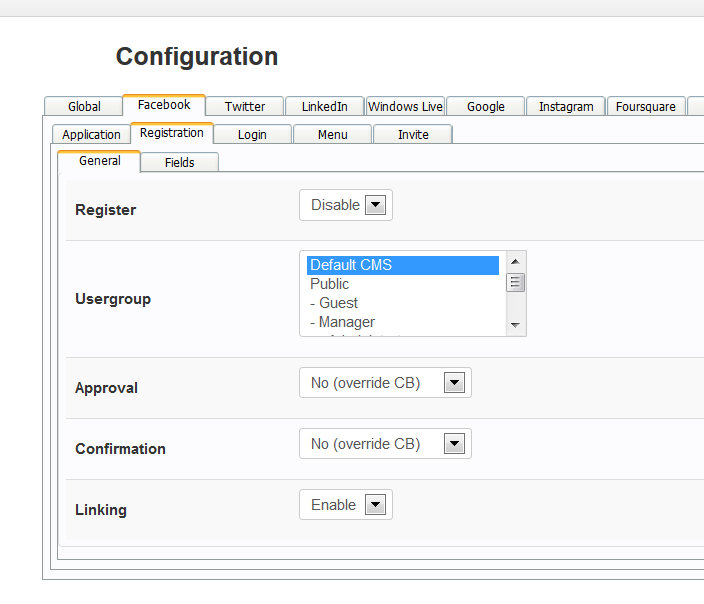Screen dimensions: 704x604
Task: Open the Approval dropdown
Action: pyautogui.click(x=385, y=383)
